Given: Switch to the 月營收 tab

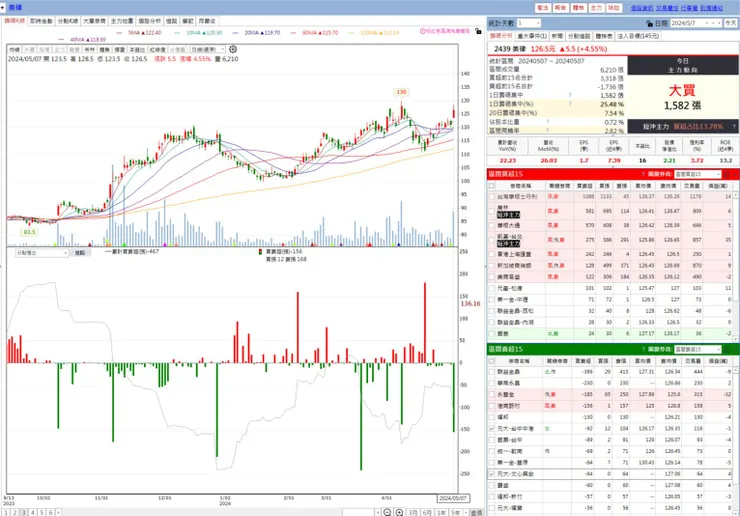Looking at the screenshot, I should pos(207,21).
